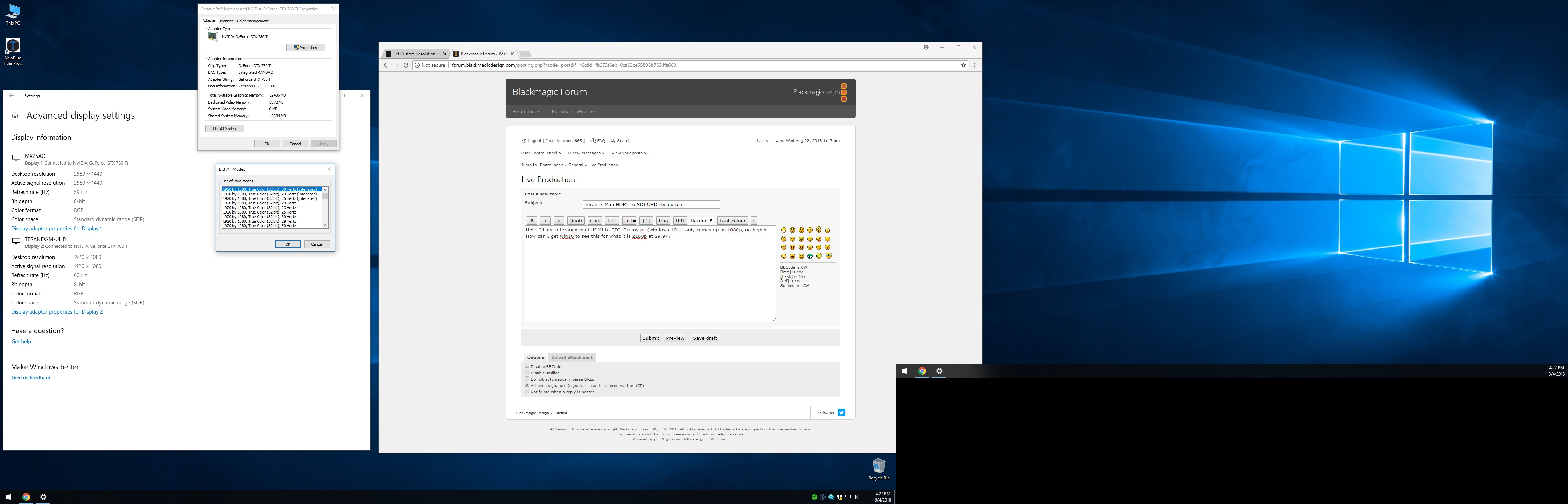The width and height of the screenshot is (1568, 504).
Task: Click Chrome icon on second monitor taskbar
Action: [x=922, y=371]
